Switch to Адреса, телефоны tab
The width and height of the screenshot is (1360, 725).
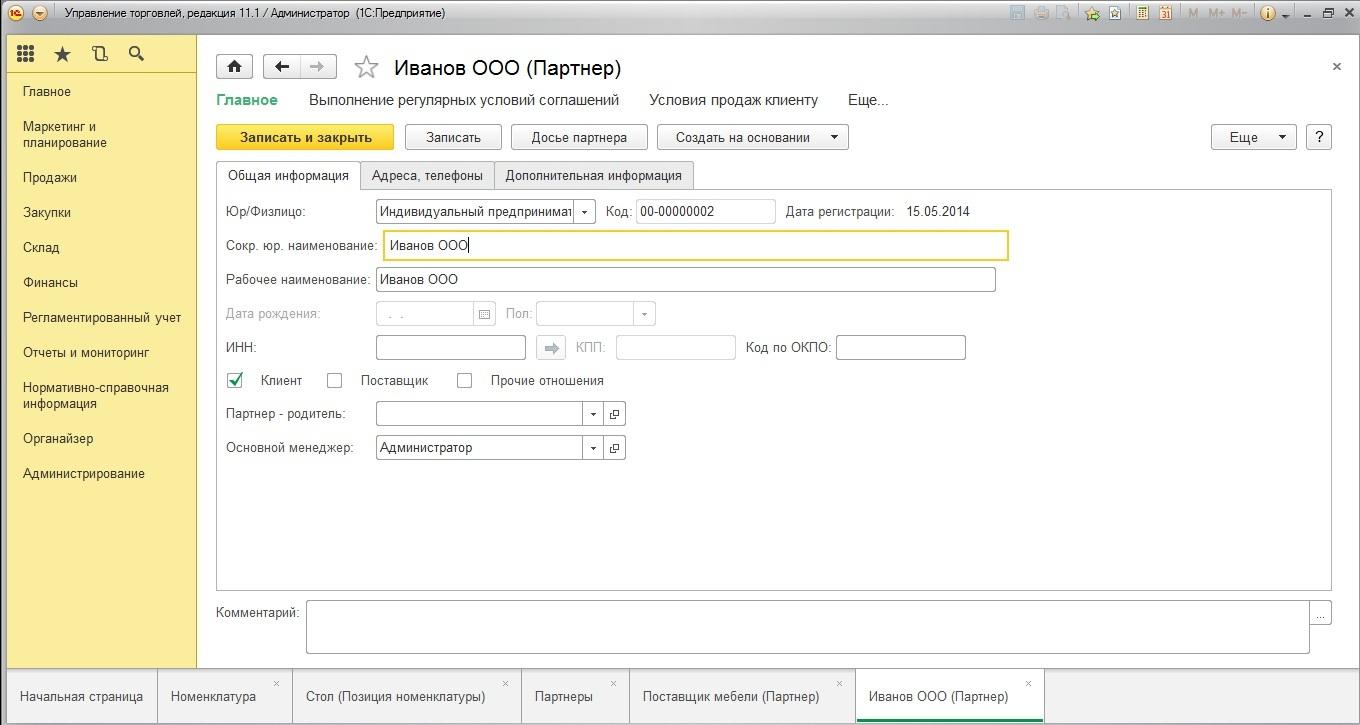click(x=427, y=175)
